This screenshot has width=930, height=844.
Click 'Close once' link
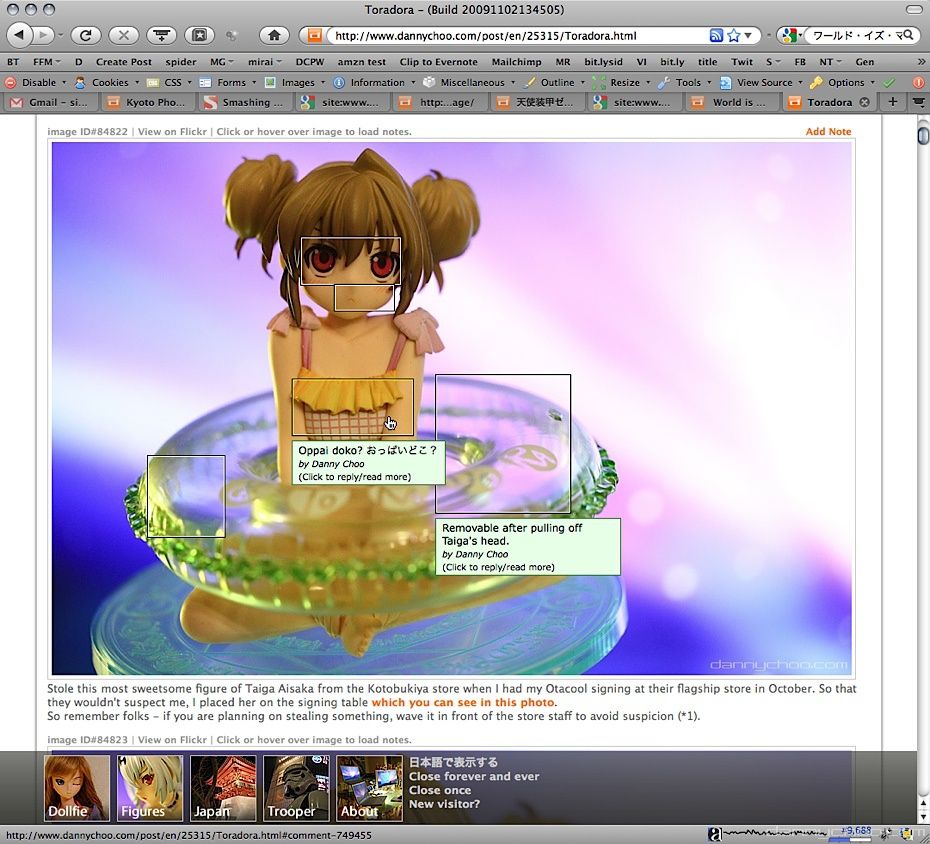point(439,791)
